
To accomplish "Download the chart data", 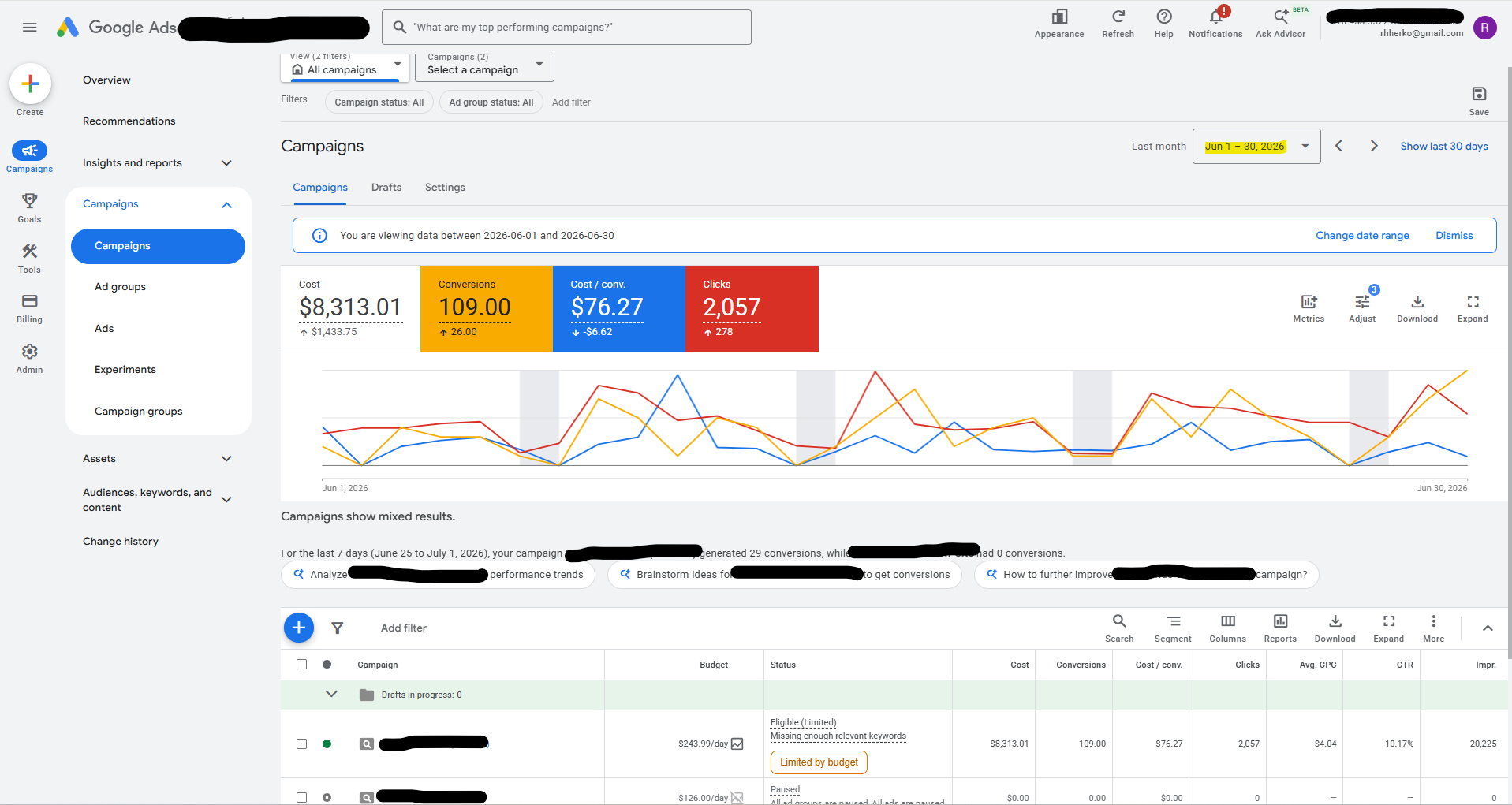I will point(1417,308).
